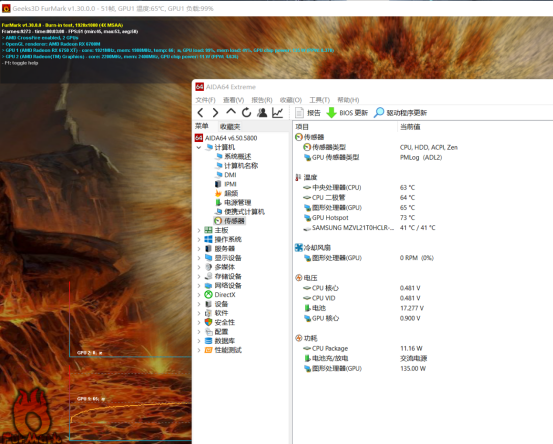
Task: Select 电源管理 in the tree
Action: click(x=237, y=202)
